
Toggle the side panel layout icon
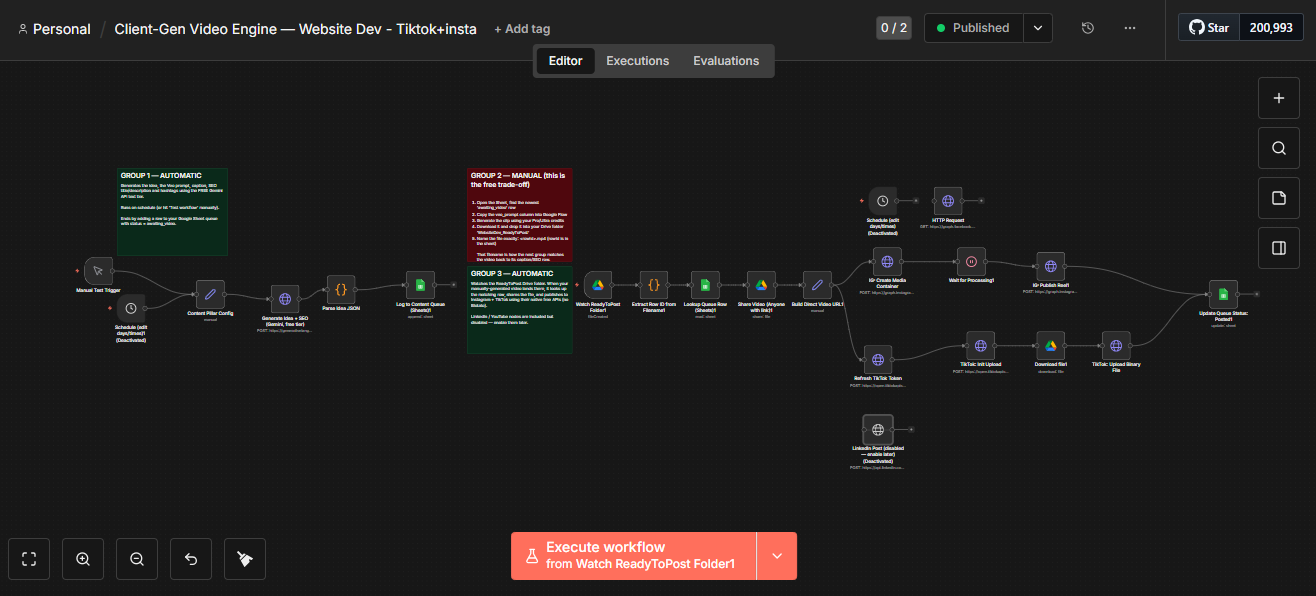coord(1278,248)
